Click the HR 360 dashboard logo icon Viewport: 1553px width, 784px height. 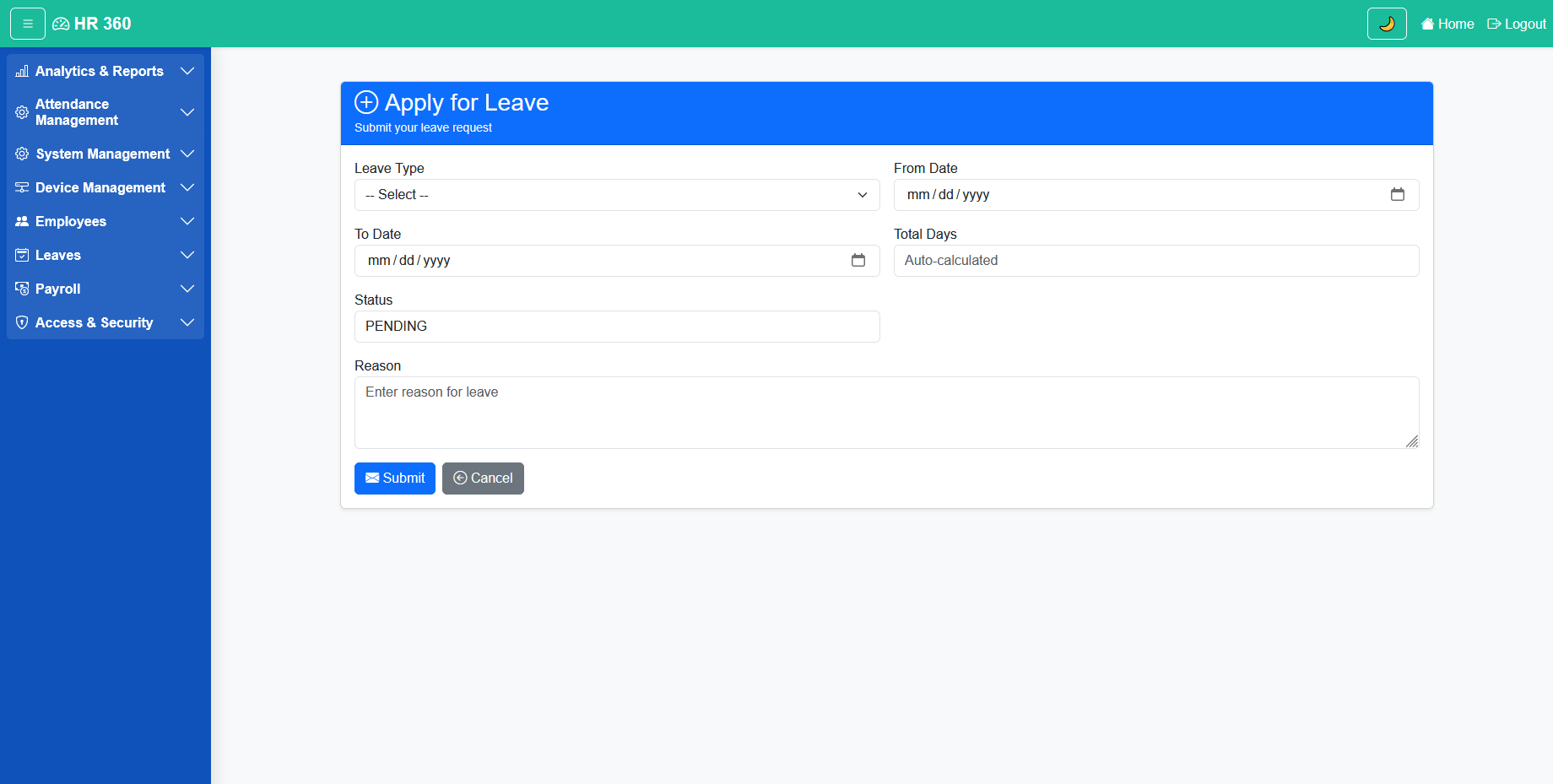[61, 24]
